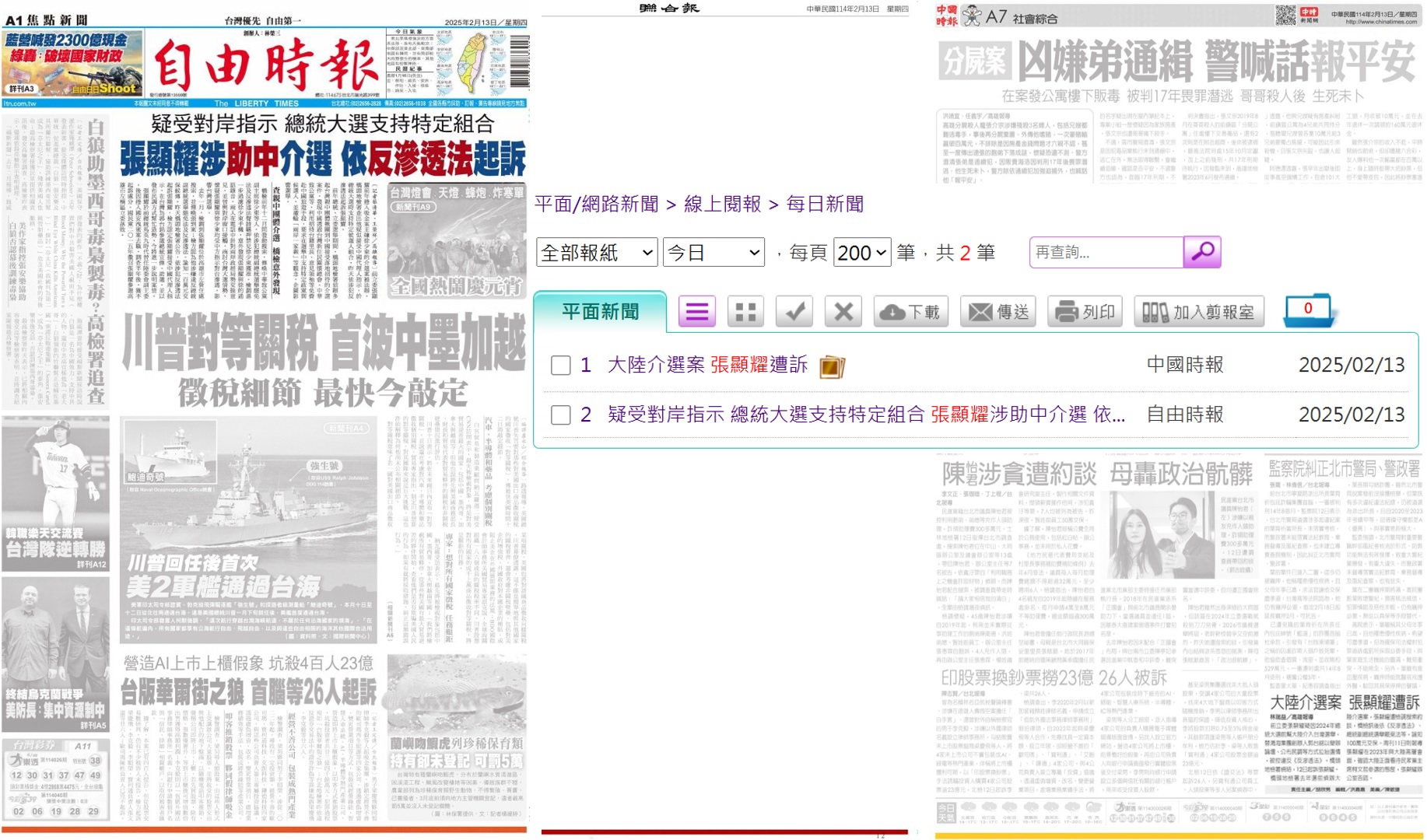Tick checkbox for result 2 疑受對岸指示
Screen dimensions: 1427x840
pyautogui.click(x=560, y=415)
